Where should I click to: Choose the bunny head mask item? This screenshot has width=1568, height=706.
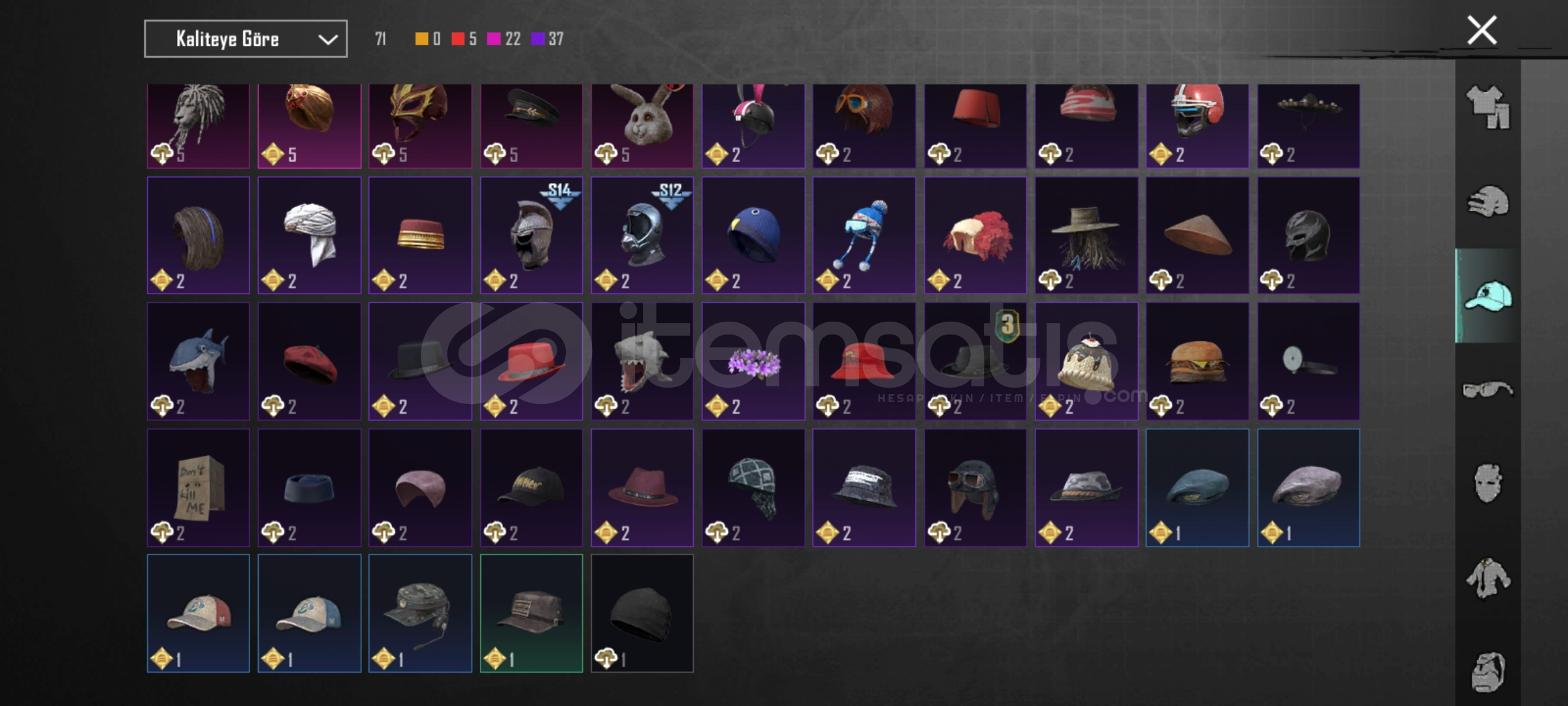point(642,126)
